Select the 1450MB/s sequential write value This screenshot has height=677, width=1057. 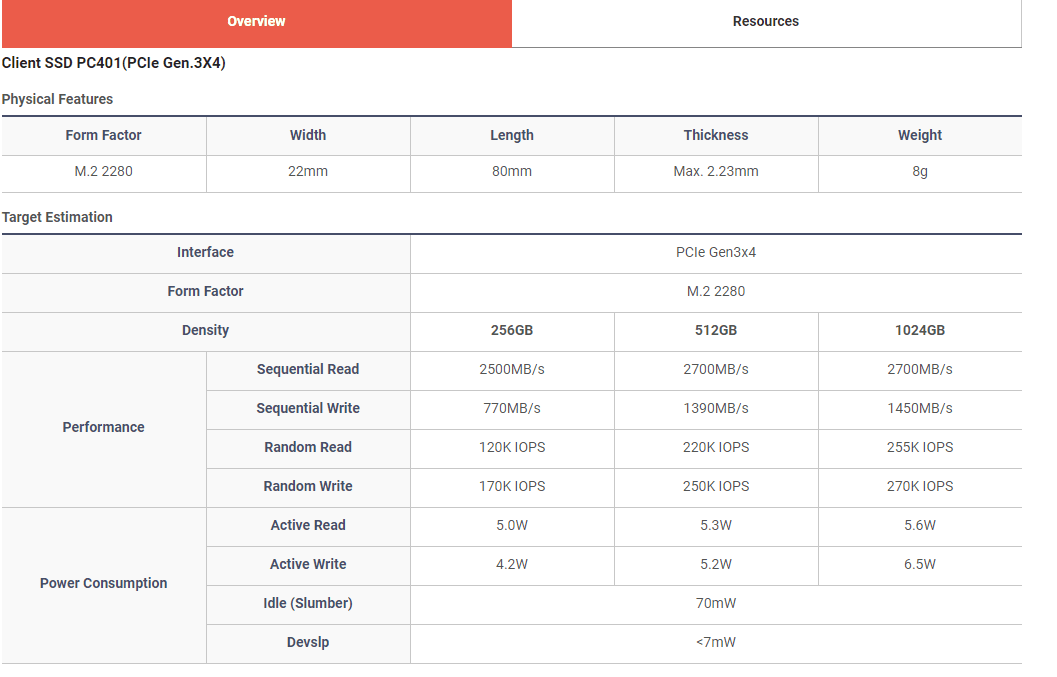click(x=920, y=408)
